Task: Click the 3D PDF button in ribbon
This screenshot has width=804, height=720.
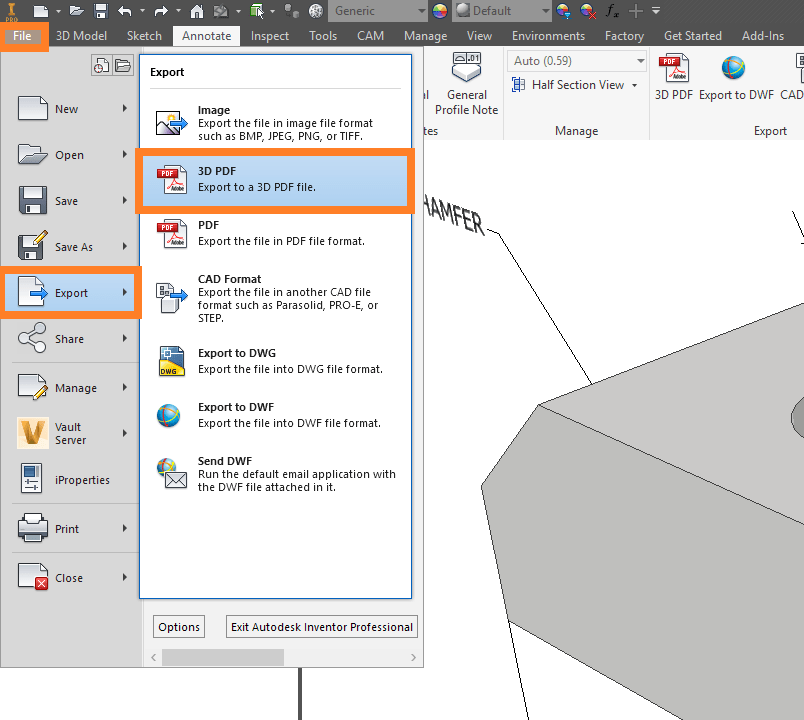Action: coord(674,77)
